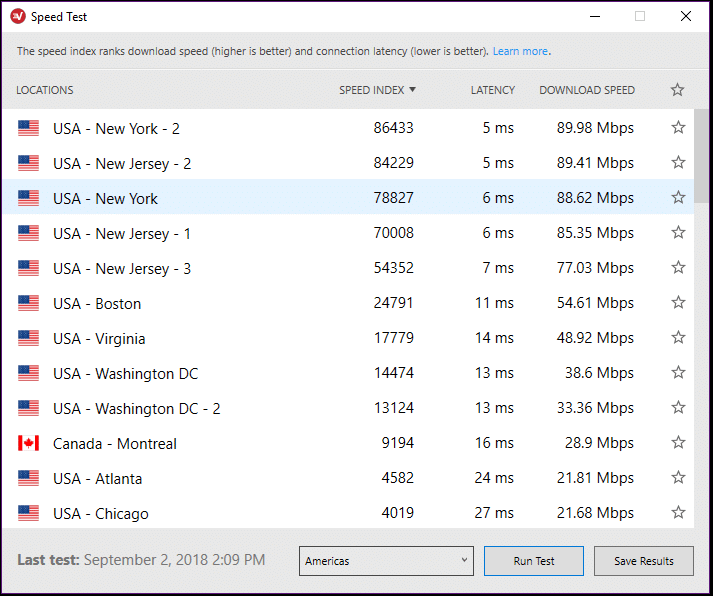Select the USA - Virginia location

348,338
